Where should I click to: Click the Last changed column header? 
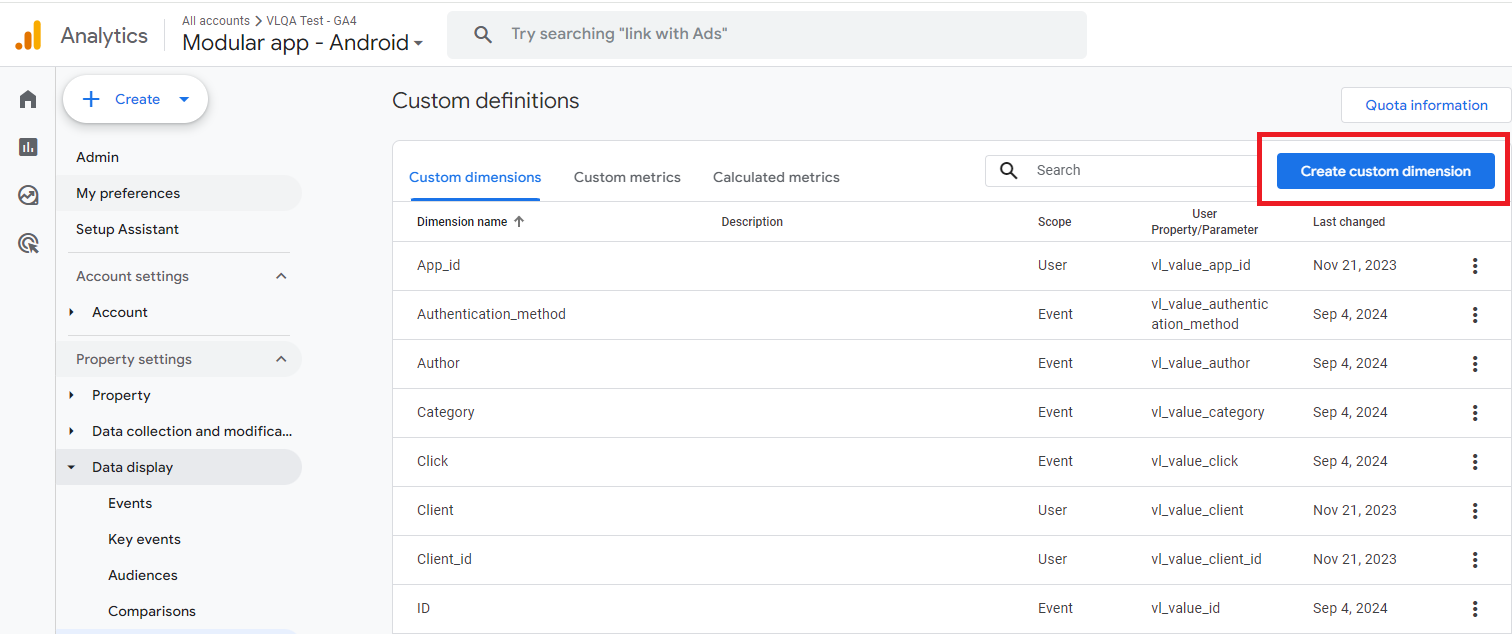pyautogui.click(x=1349, y=222)
